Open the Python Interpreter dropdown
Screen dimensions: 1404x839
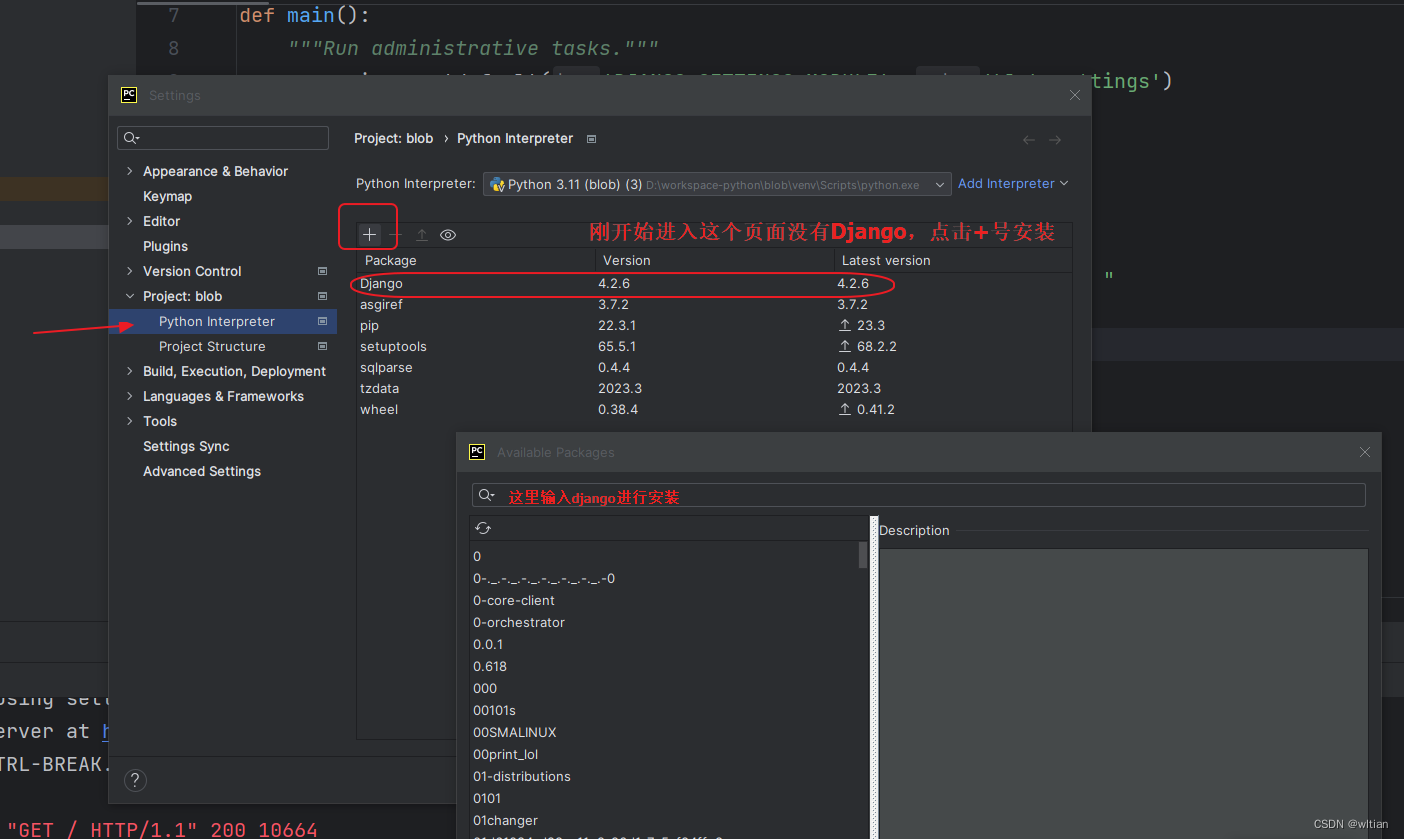[716, 184]
